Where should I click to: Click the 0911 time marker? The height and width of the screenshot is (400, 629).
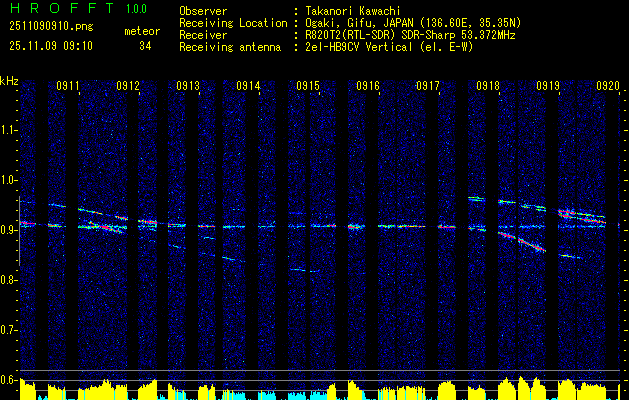tap(67, 86)
